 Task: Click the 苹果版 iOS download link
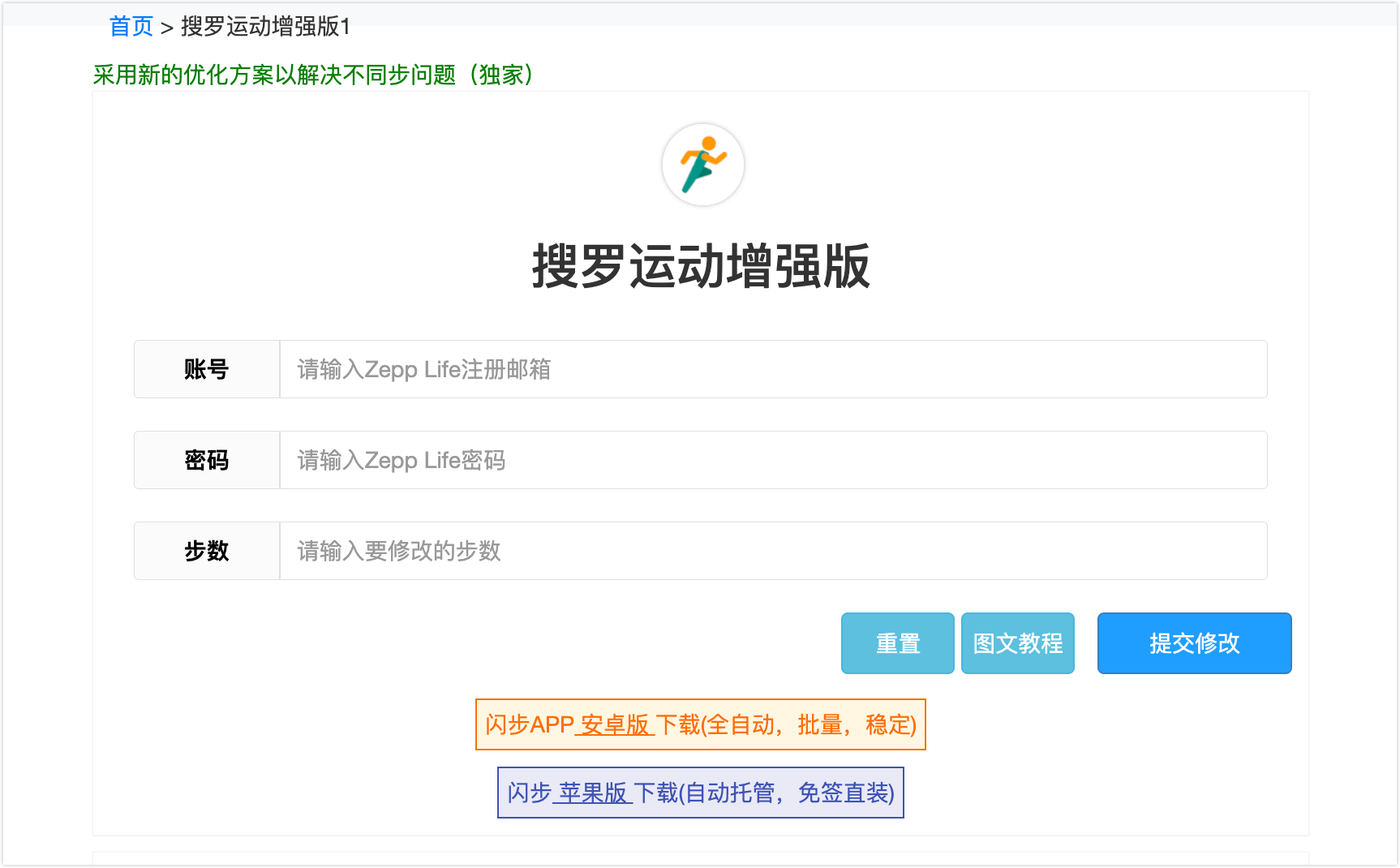tap(594, 793)
